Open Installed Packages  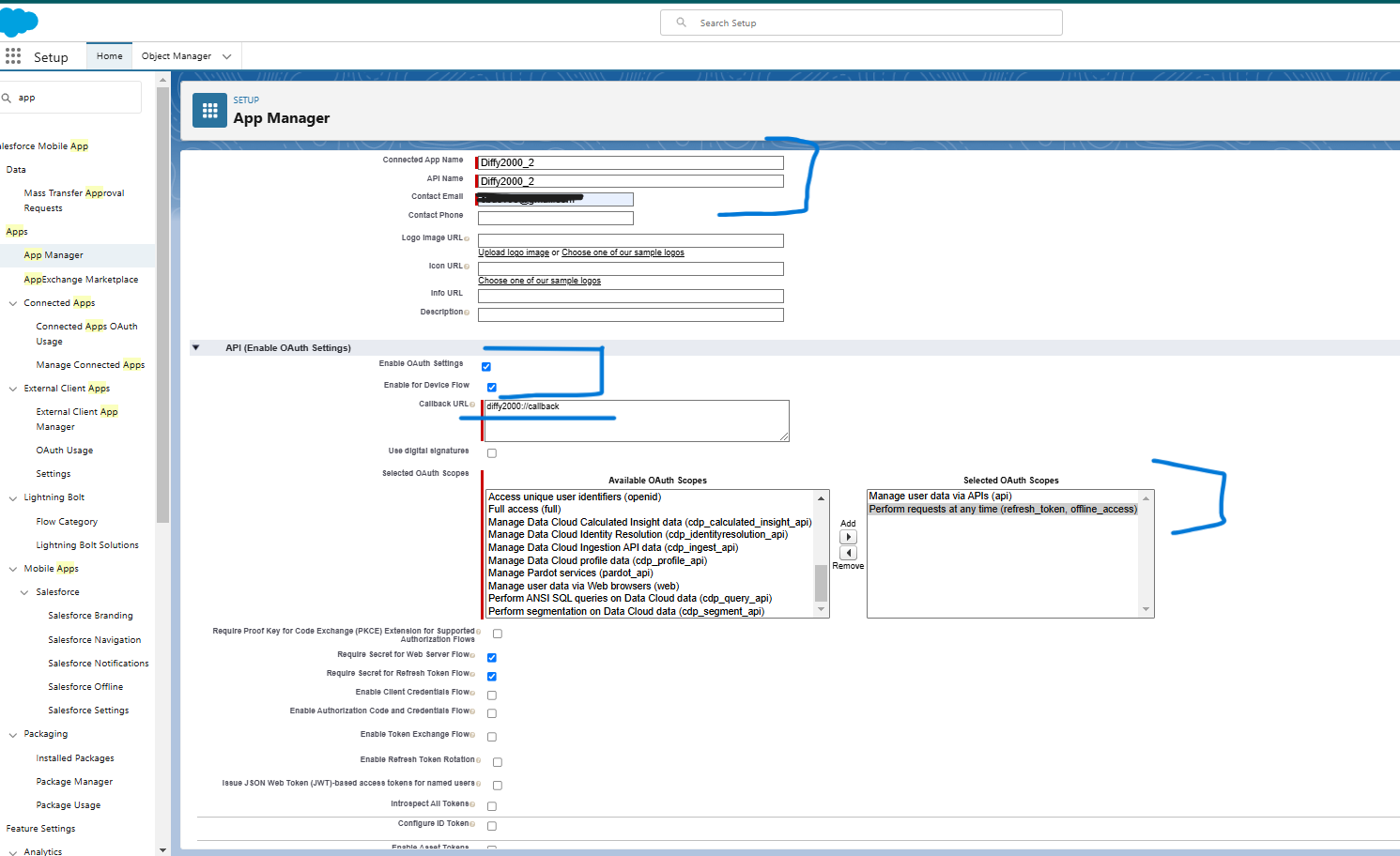(75, 758)
